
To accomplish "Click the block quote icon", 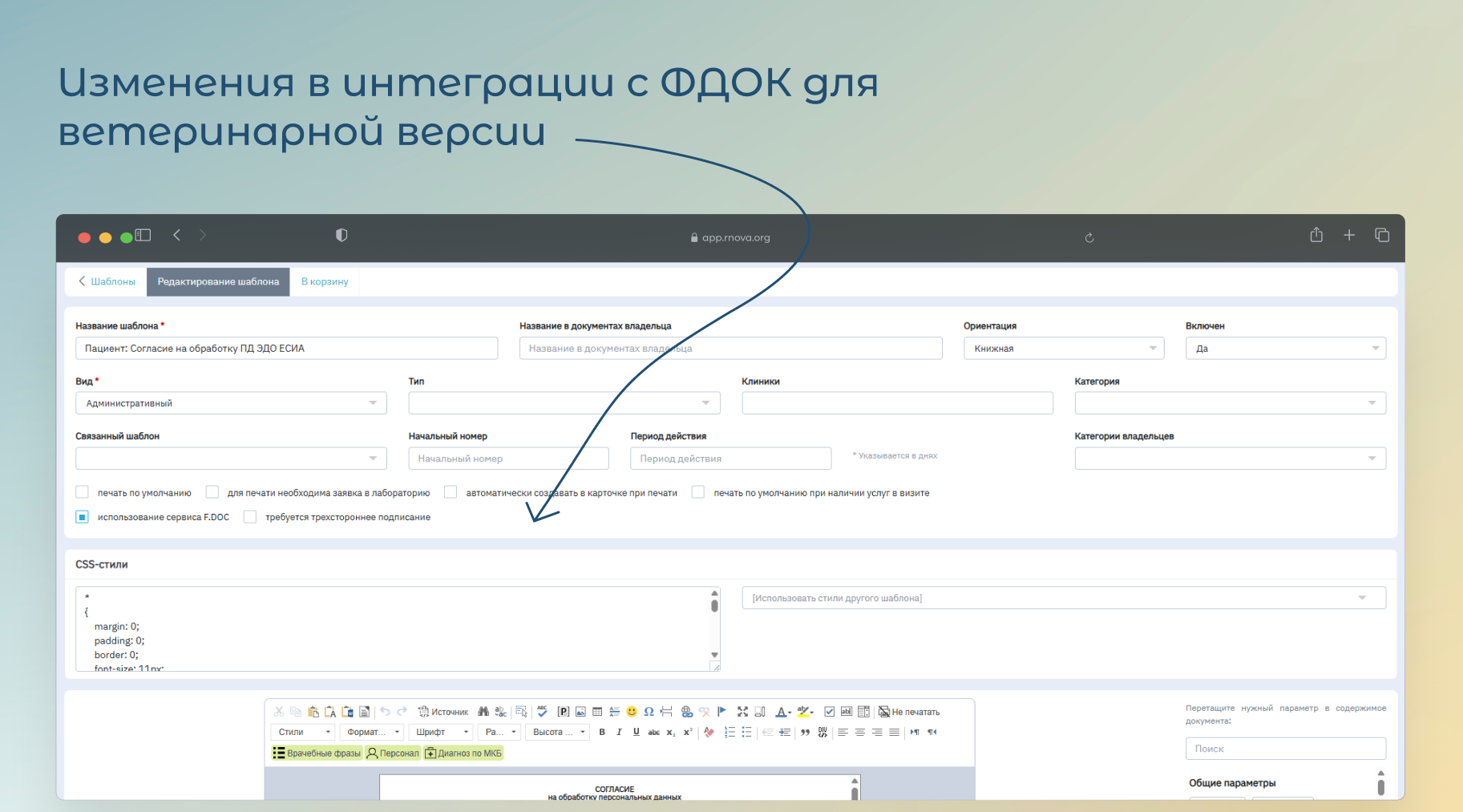I will 805,732.
